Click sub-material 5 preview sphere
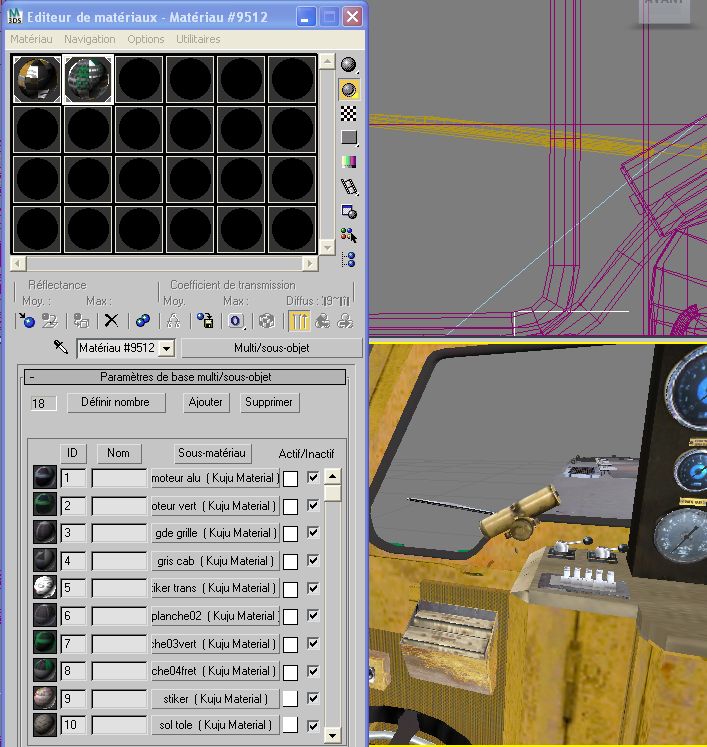Image resolution: width=707 pixels, height=747 pixels. 45,587
